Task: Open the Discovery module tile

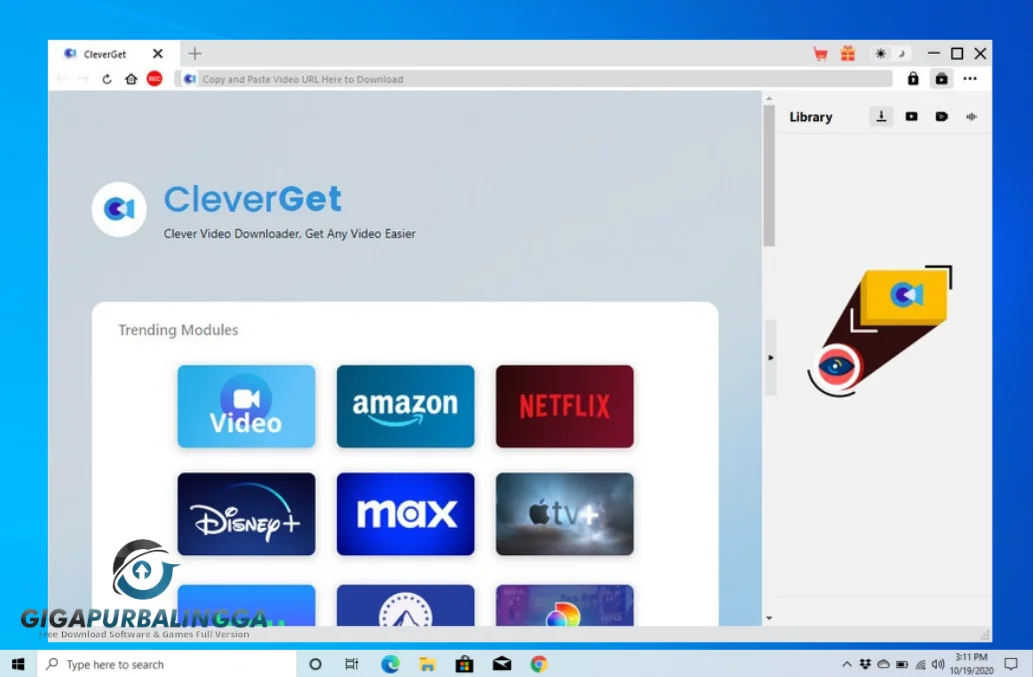Action: [565, 605]
